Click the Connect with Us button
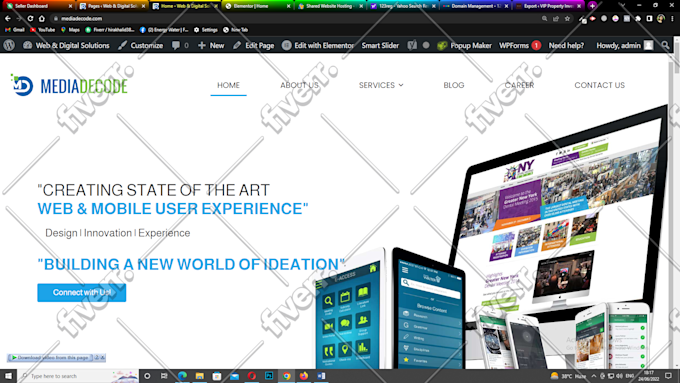 [x=82, y=292]
